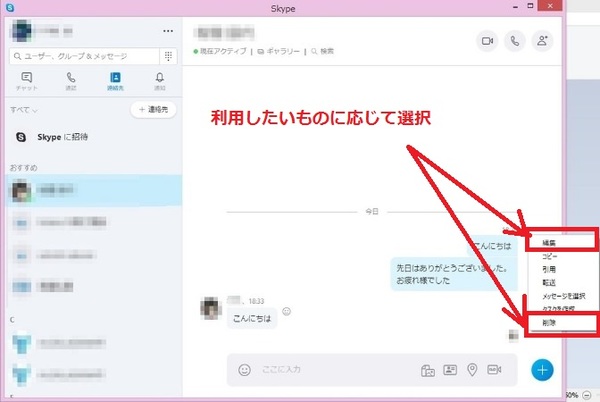600x402 pixels.
Task: Click the 先日はありがとうございました message bubble
Action: 454,274
